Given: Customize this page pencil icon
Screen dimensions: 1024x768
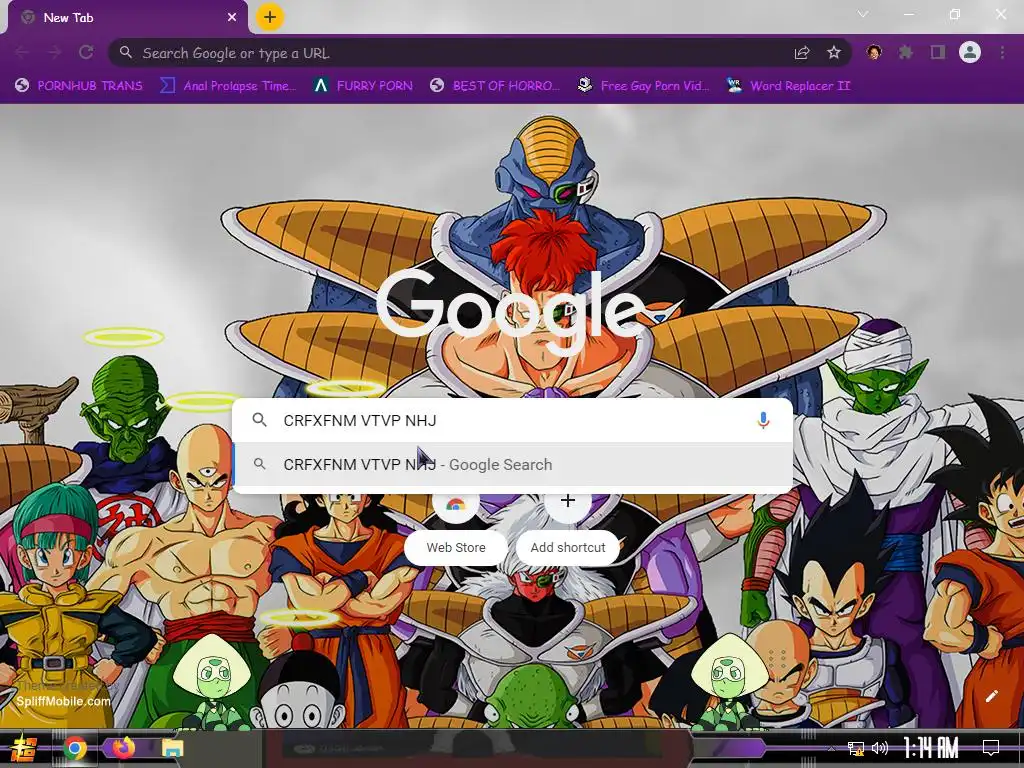Looking at the screenshot, I should coord(991,696).
